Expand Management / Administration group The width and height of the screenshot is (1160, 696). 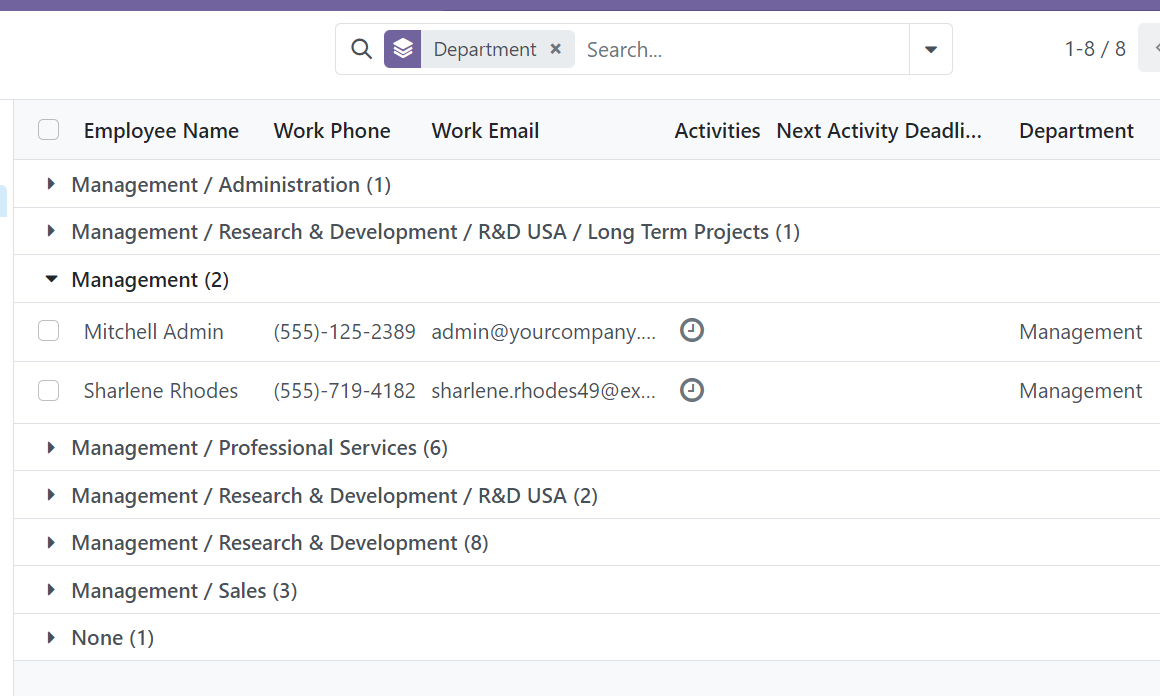pos(230,185)
